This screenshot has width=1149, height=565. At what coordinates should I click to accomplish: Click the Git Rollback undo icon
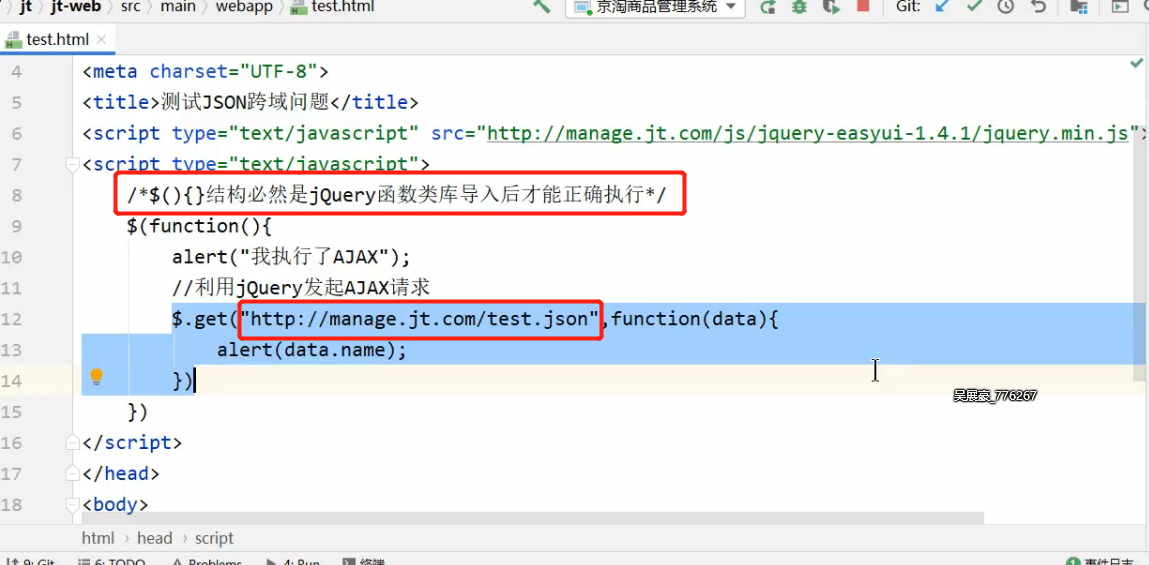tap(1038, 7)
